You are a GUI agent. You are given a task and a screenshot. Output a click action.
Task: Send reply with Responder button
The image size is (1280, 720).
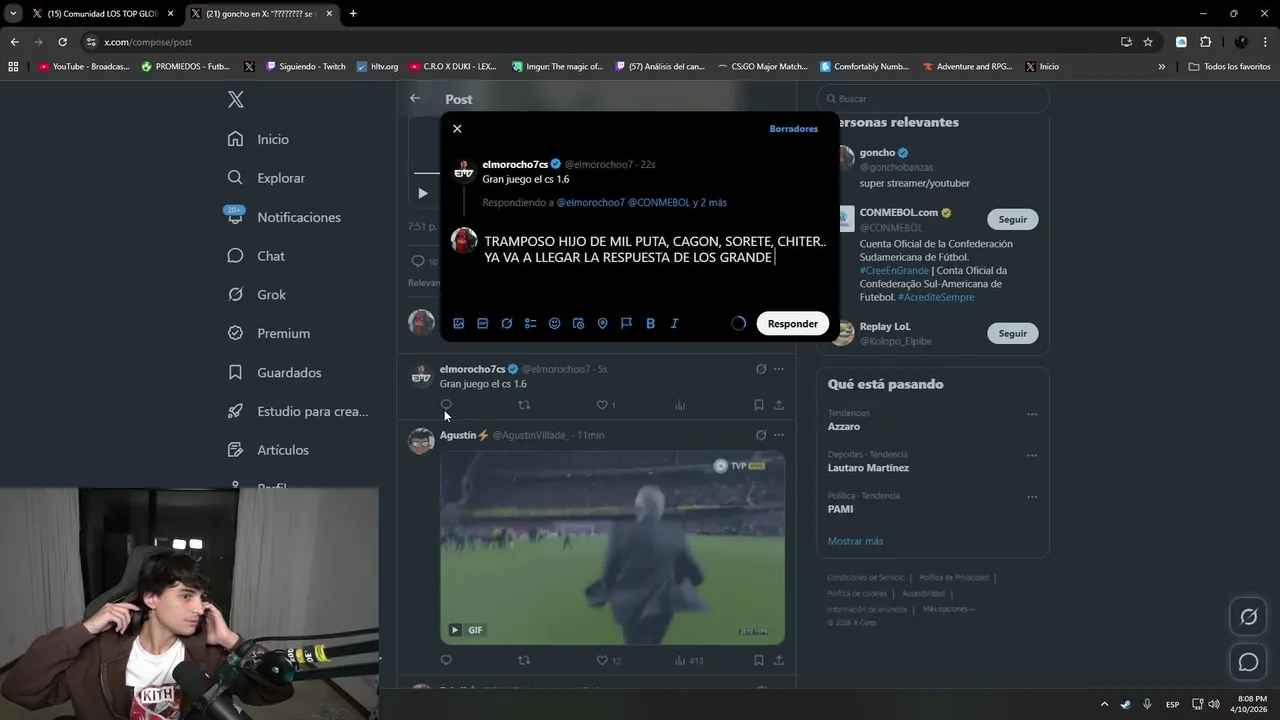(793, 323)
